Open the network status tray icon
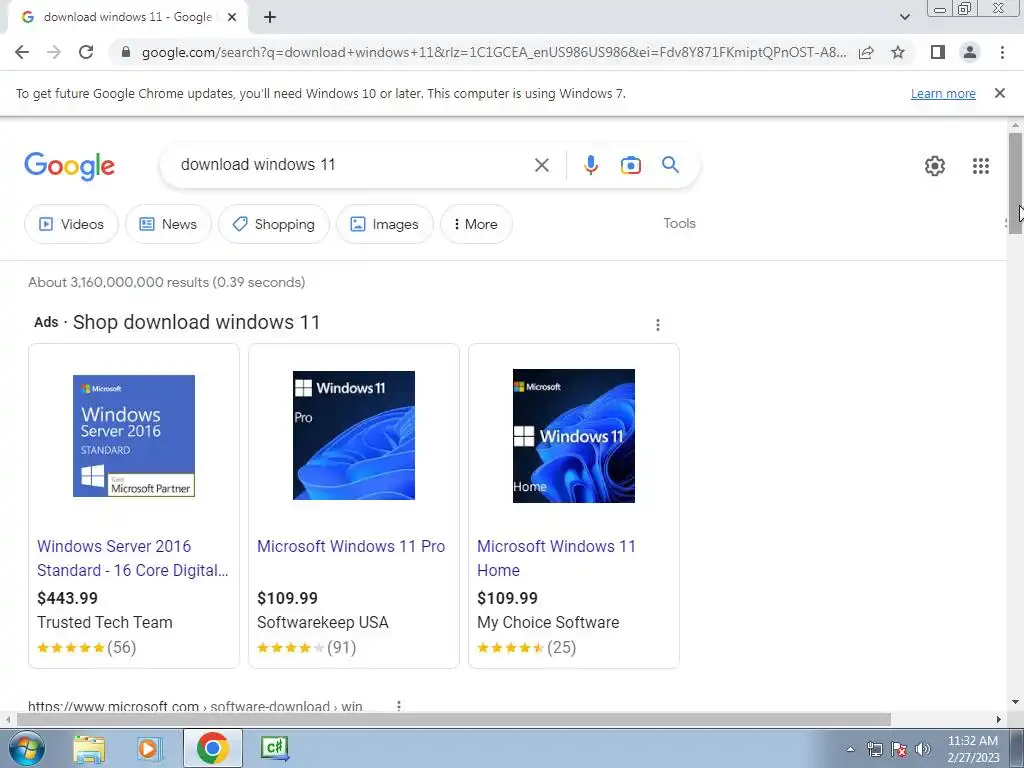Screen dimensions: 1024x768 (x=874, y=749)
